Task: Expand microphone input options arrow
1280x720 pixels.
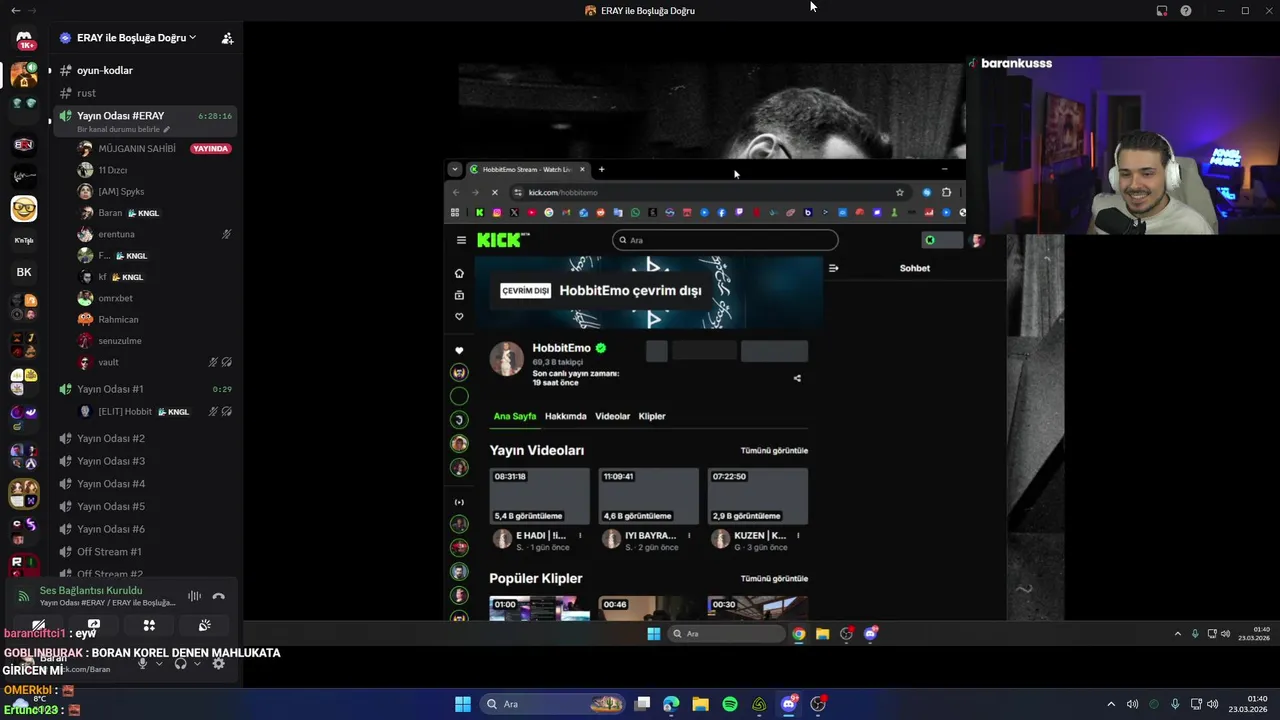Action: (158, 663)
